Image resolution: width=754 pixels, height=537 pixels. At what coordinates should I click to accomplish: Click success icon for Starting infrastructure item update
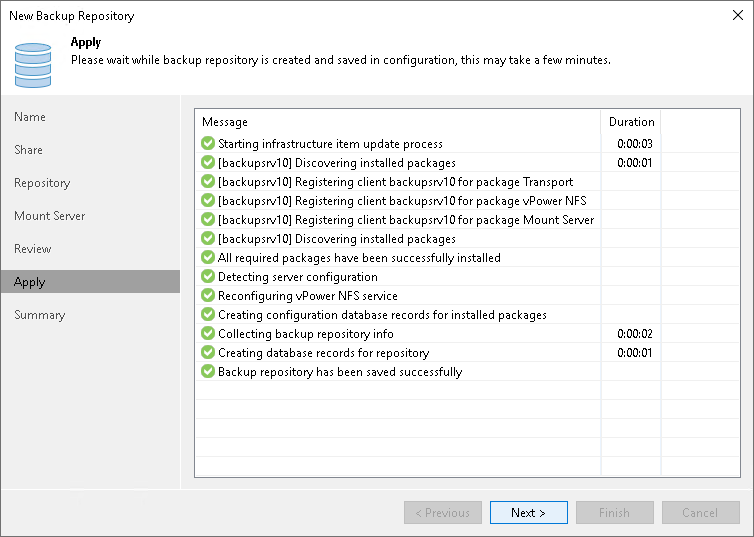pos(208,143)
